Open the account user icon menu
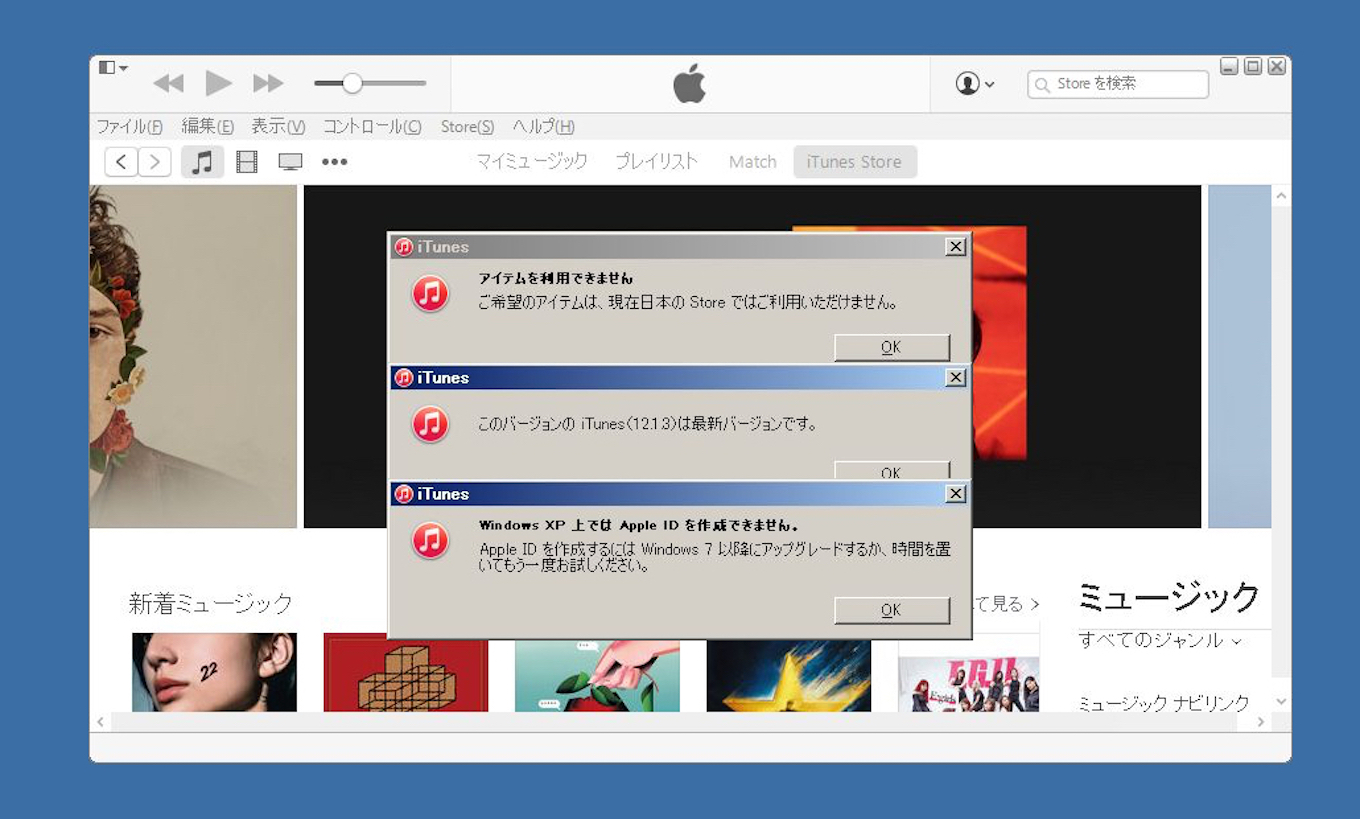1360x819 pixels. pos(975,84)
